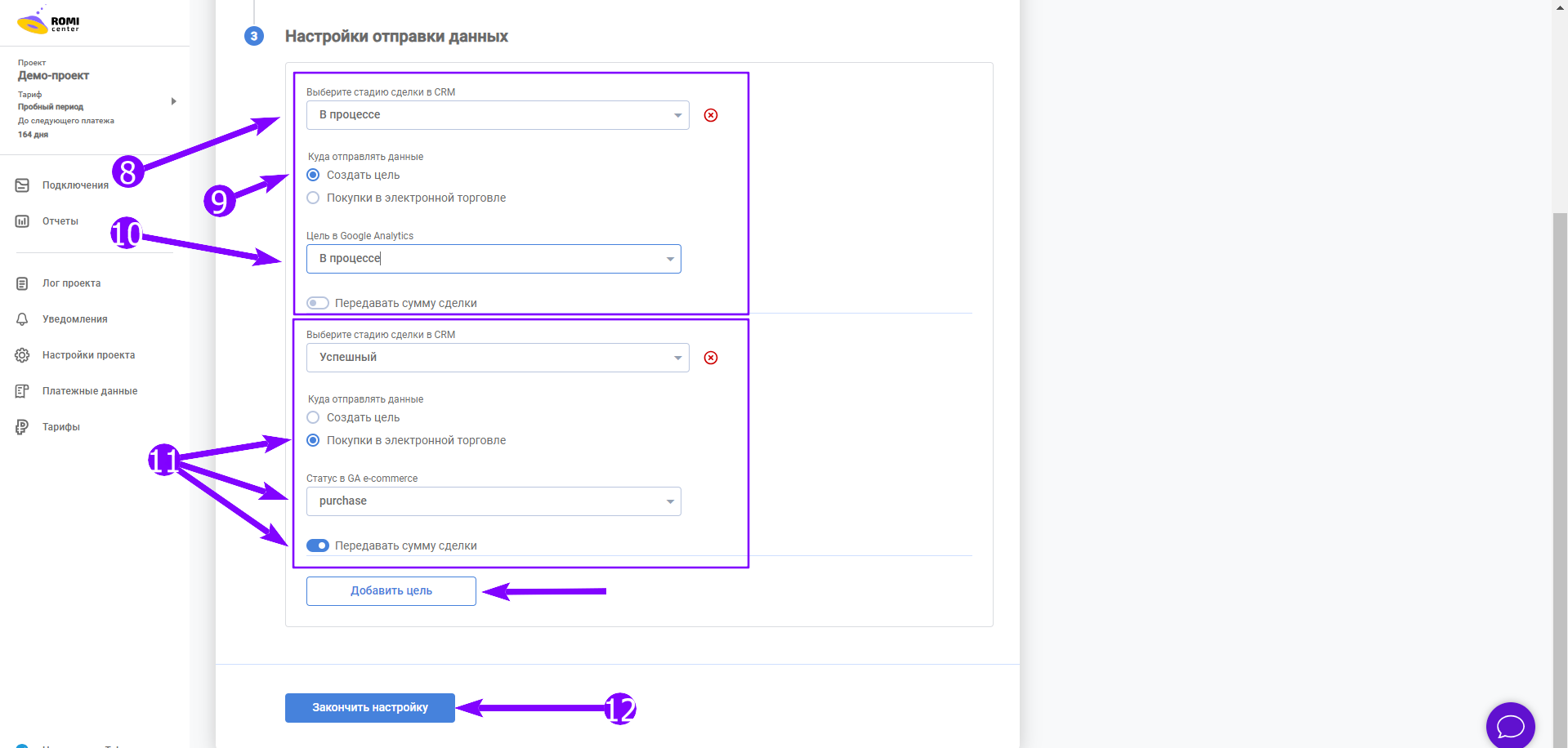The width and height of the screenshot is (1568, 748).
Task: Click the Подключения sidebar icon
Action: pos(22,185)
